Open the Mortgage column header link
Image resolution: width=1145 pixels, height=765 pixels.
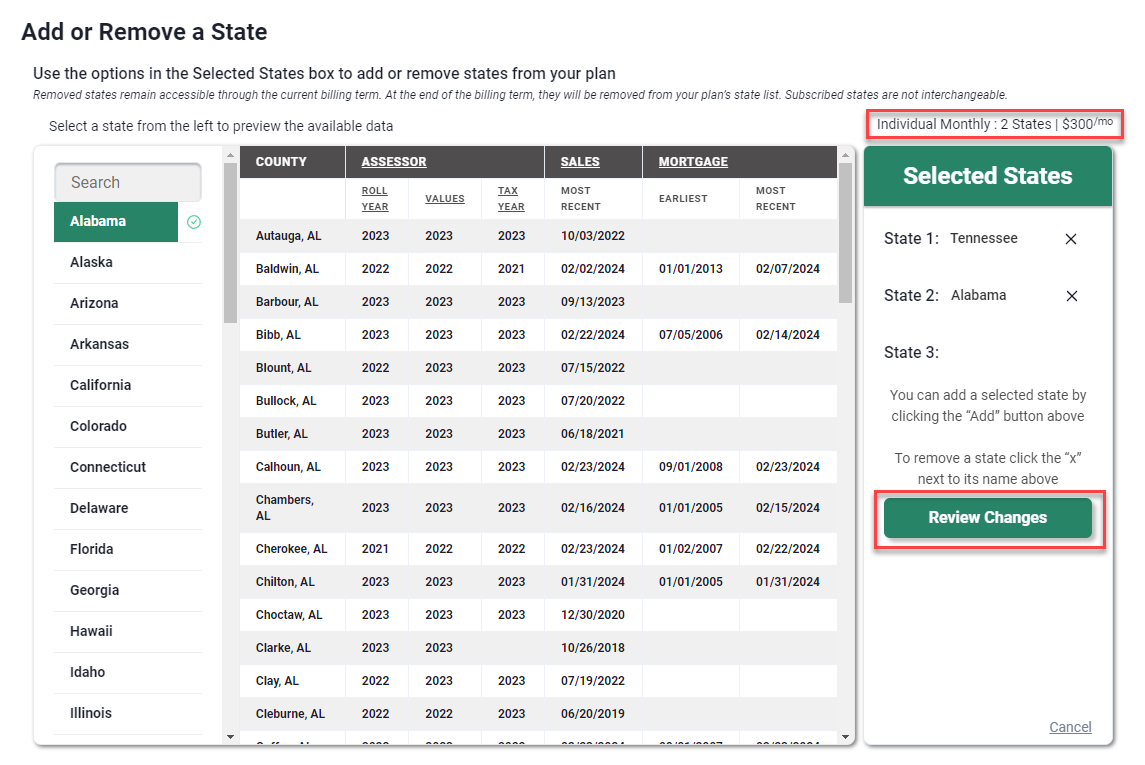point(693,162)
